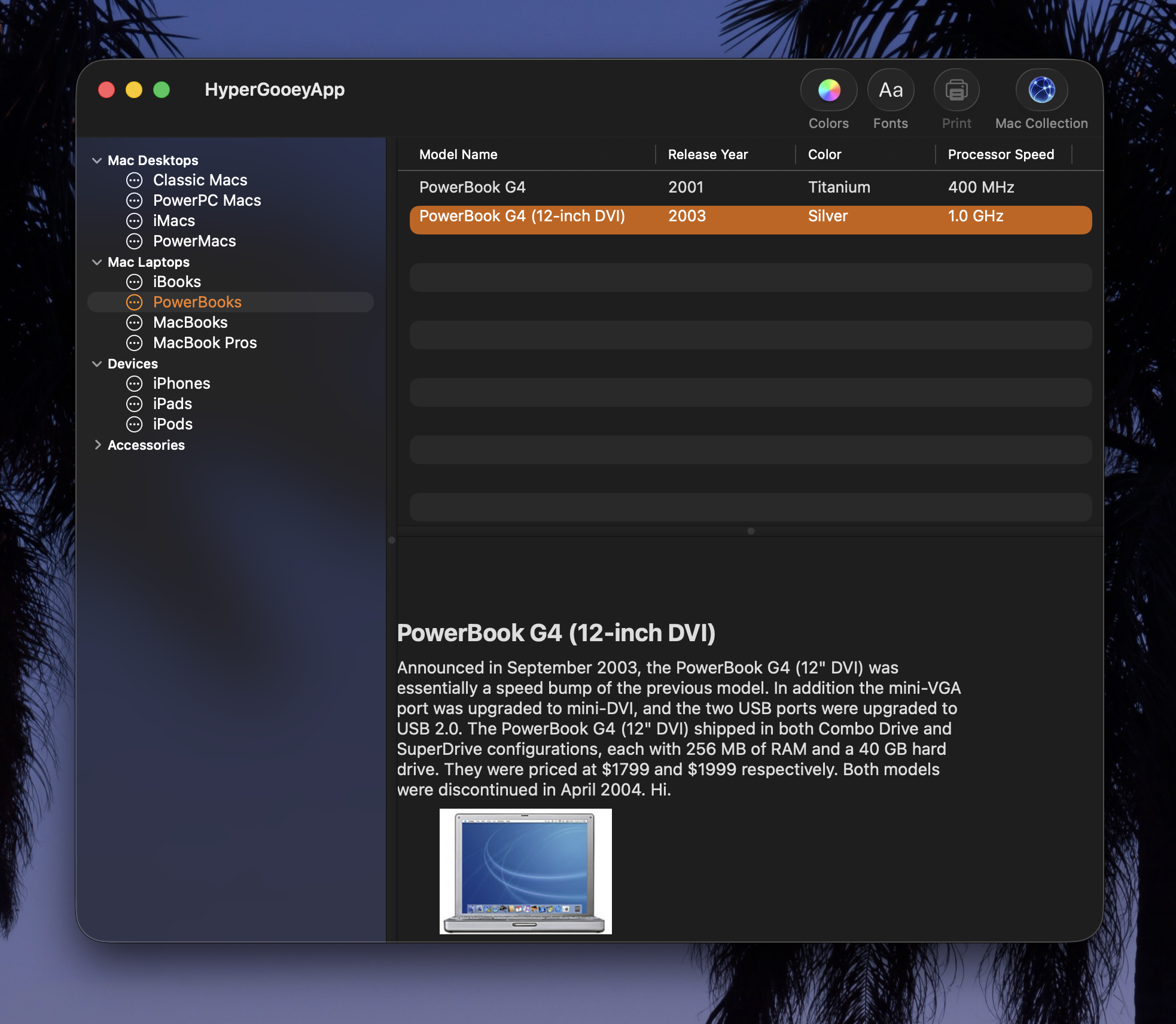Sort by Processor Speed column header
Image resolution: width=1176 pixels, height=1024 pixels.
tap(1001, 154)
